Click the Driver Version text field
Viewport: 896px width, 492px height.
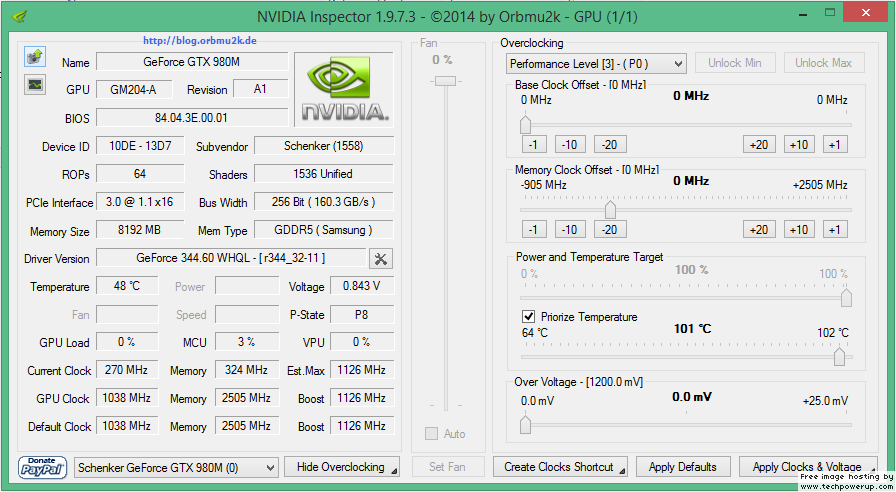230,259
